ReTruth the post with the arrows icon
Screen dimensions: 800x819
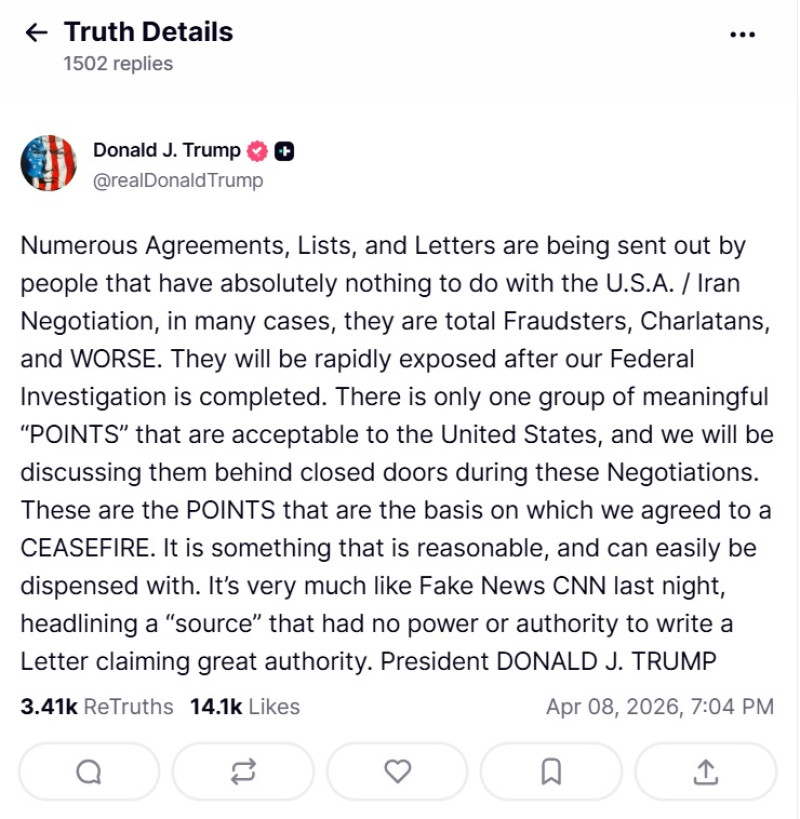pos(243,771)
